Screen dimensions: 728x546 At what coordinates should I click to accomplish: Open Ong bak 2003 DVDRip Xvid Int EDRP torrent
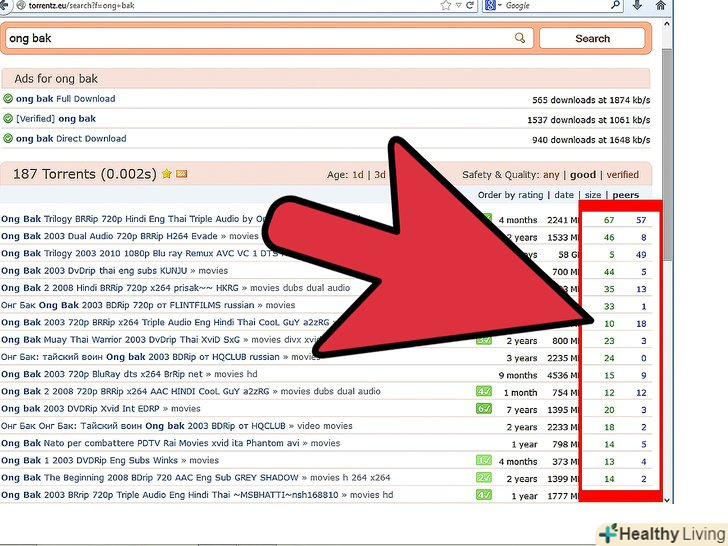click(x=80, y=409)
